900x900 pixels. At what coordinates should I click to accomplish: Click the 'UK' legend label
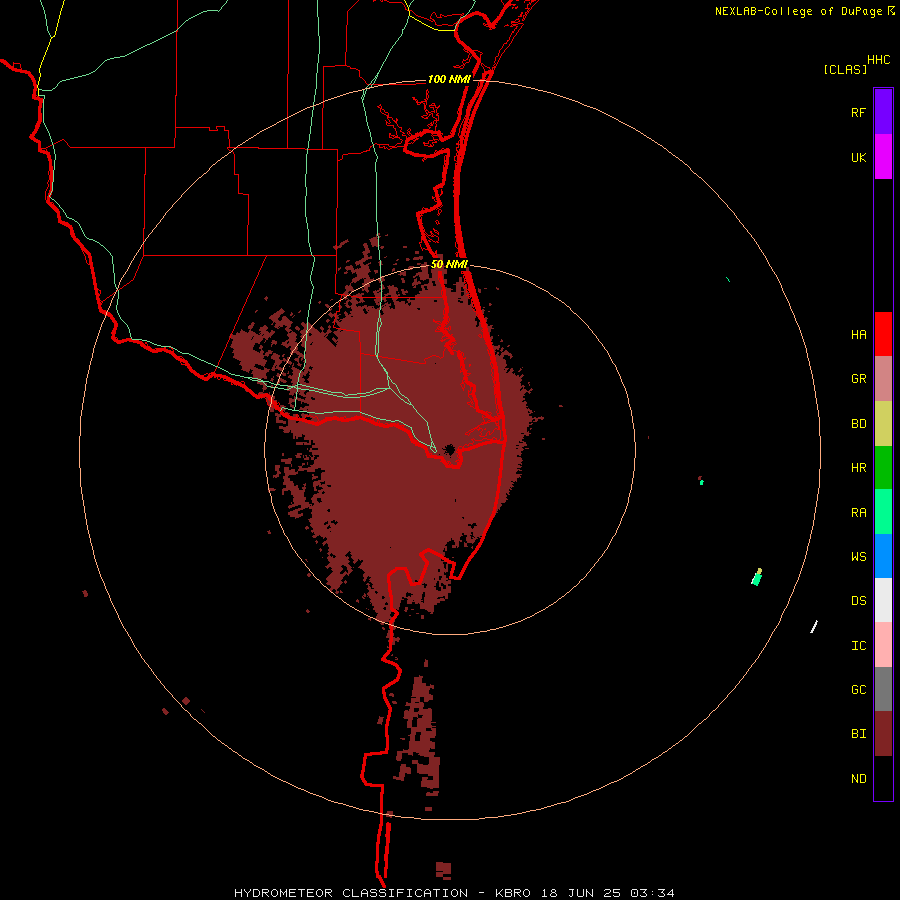(858, 157)
